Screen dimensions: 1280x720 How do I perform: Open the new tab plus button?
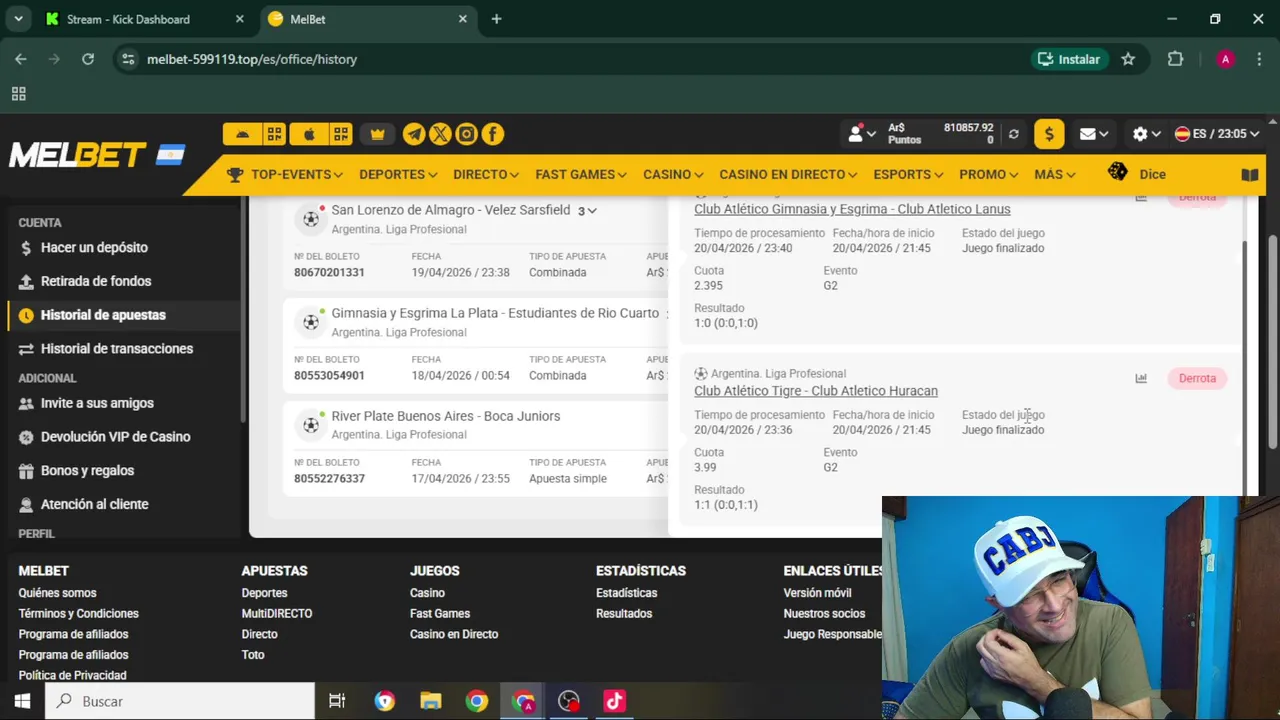[x=496, y=19]
